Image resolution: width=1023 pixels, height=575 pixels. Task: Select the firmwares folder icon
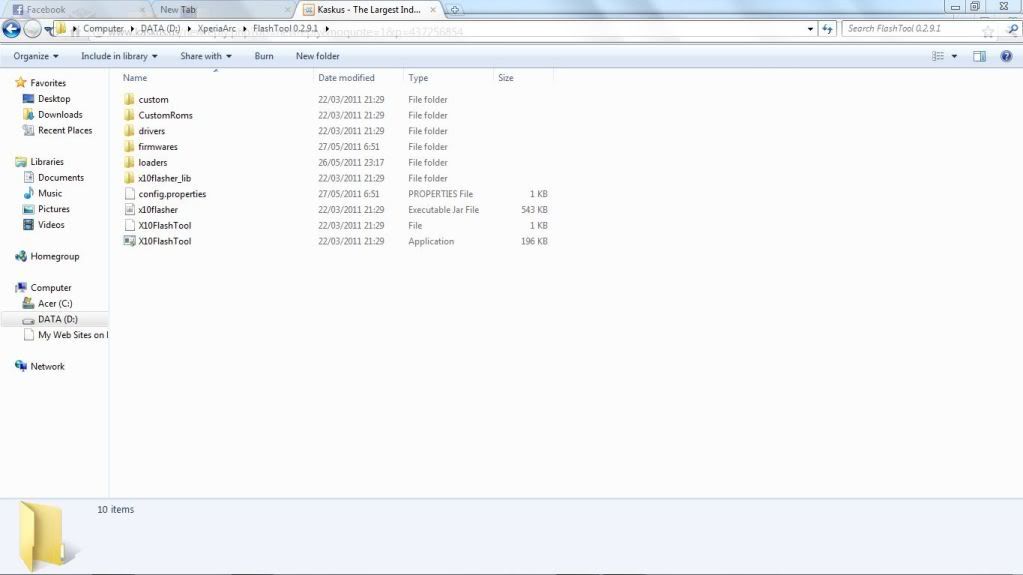coord(129,146)
